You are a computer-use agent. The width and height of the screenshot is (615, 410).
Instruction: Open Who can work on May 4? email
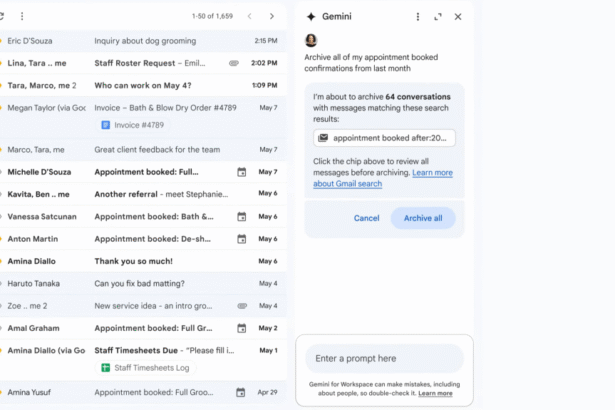point(143,86)
